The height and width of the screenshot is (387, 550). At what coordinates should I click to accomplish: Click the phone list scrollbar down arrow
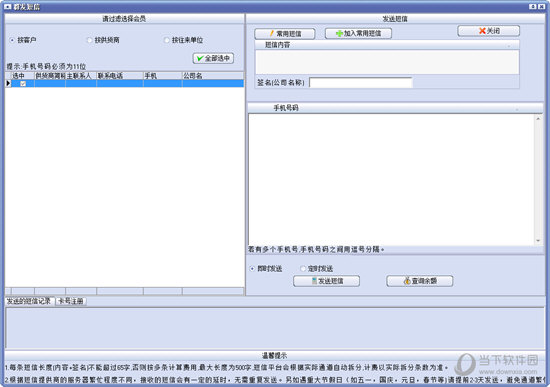pos(538,241)
